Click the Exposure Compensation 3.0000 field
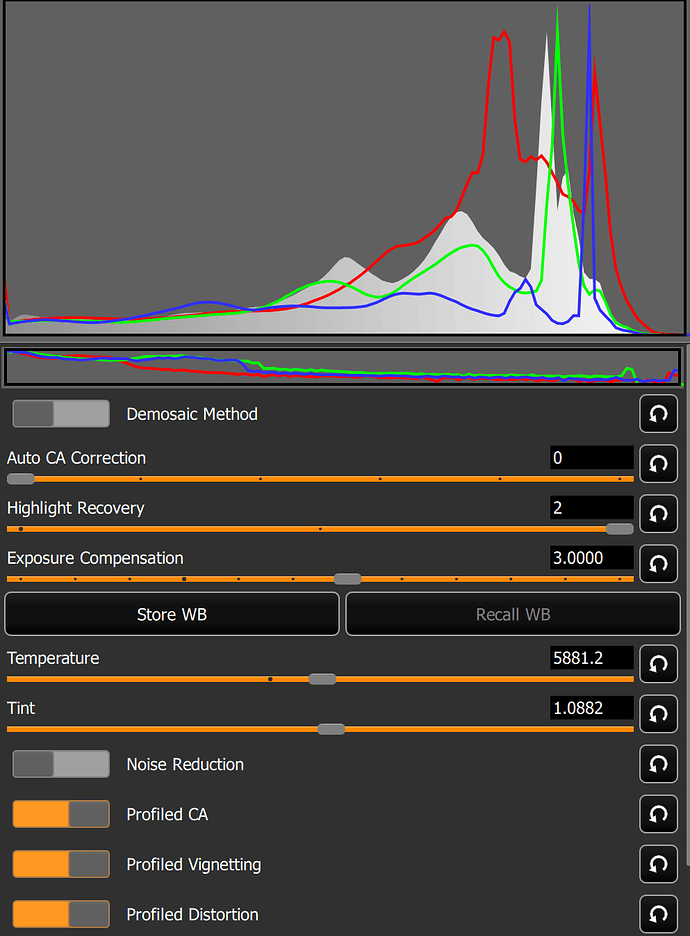The image size is (690, 936). (x=592, y=558)
